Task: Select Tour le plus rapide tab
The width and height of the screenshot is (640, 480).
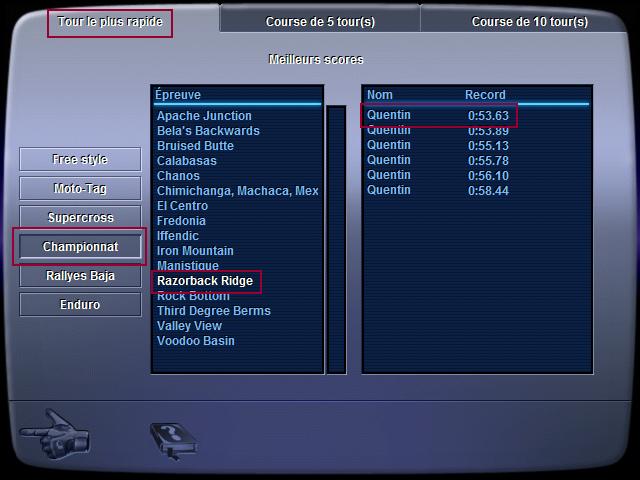Action: [109, 21]
